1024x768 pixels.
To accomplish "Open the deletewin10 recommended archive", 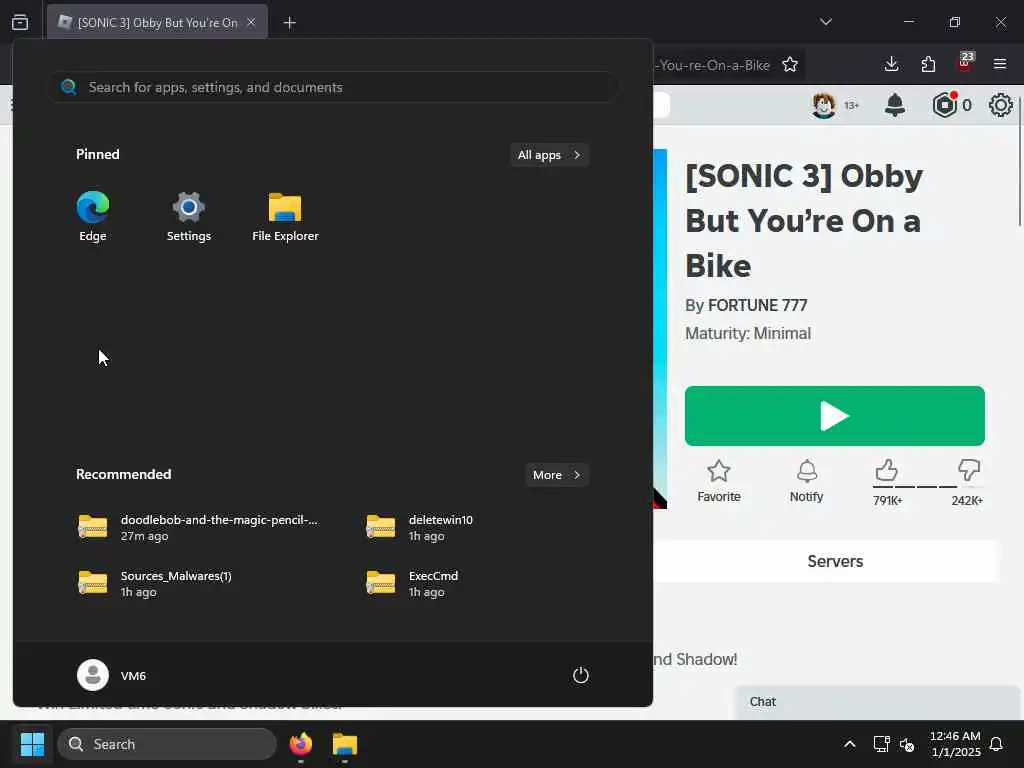I will coord(420,527).
